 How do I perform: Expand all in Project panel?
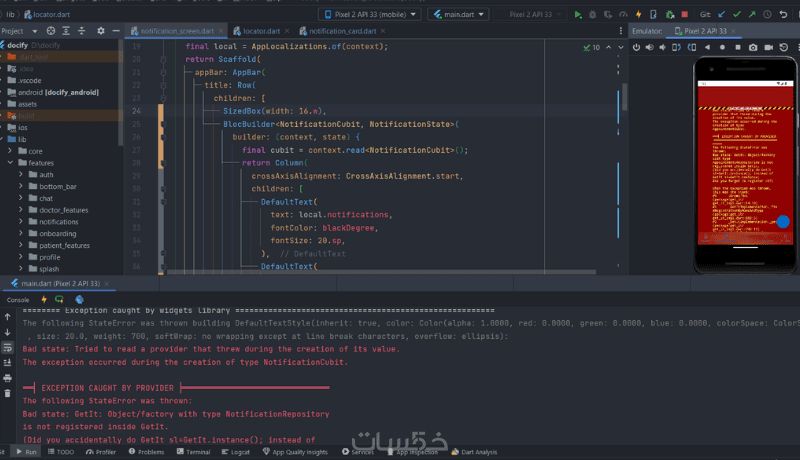(66, 31)
